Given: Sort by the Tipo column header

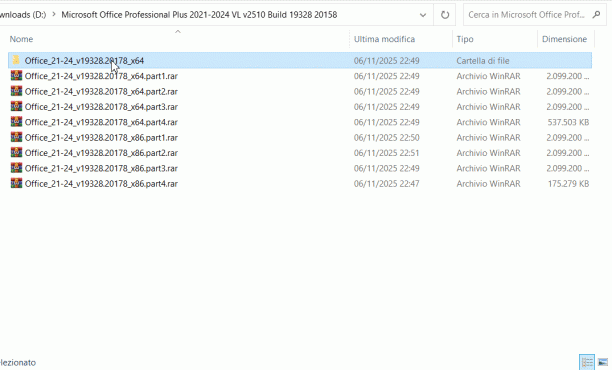Looking at the screenshot, I should [x=465, y=39].
